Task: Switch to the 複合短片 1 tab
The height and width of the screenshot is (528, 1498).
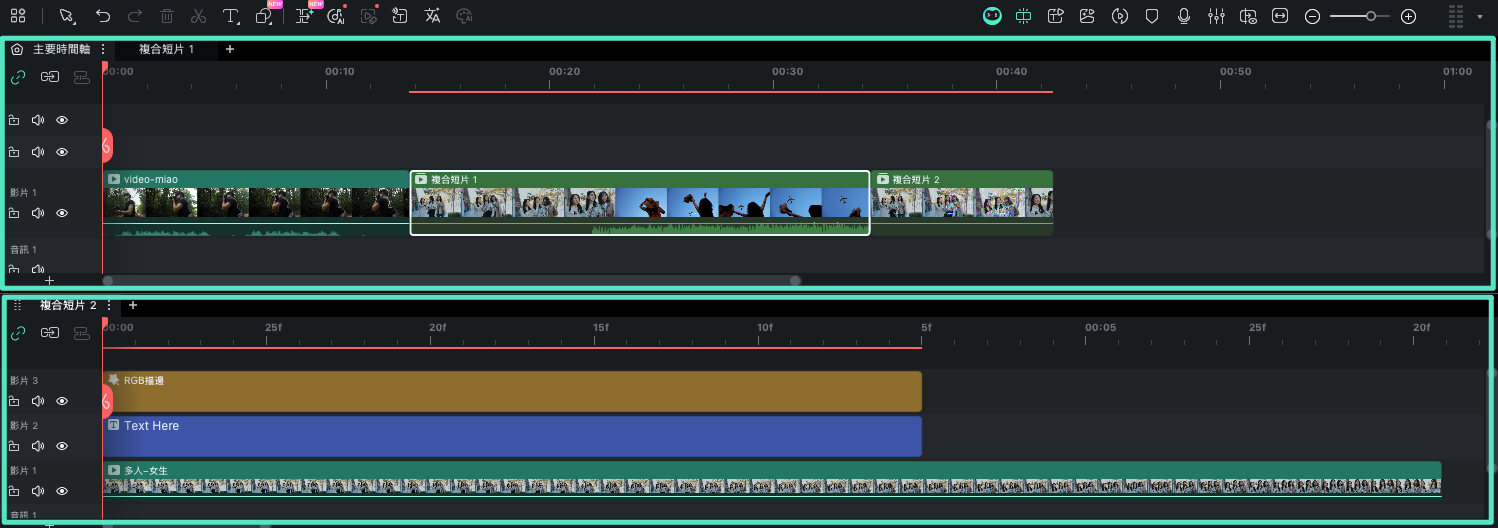Action: pyautogui.click(x=166, y=49)
